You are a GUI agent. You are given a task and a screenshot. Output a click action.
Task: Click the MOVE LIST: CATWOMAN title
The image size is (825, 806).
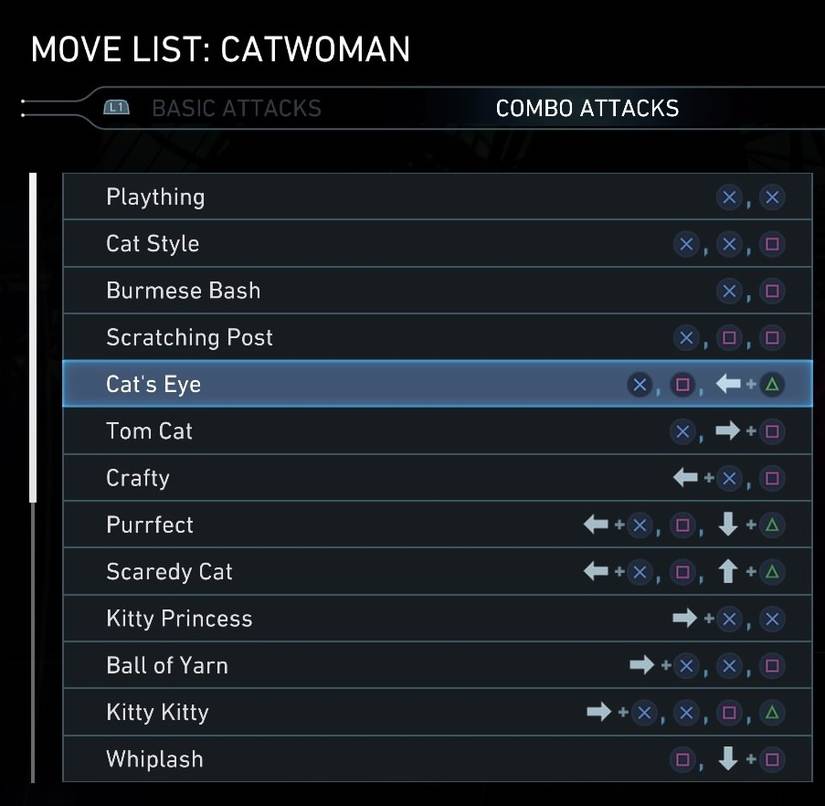pos(220,49)
